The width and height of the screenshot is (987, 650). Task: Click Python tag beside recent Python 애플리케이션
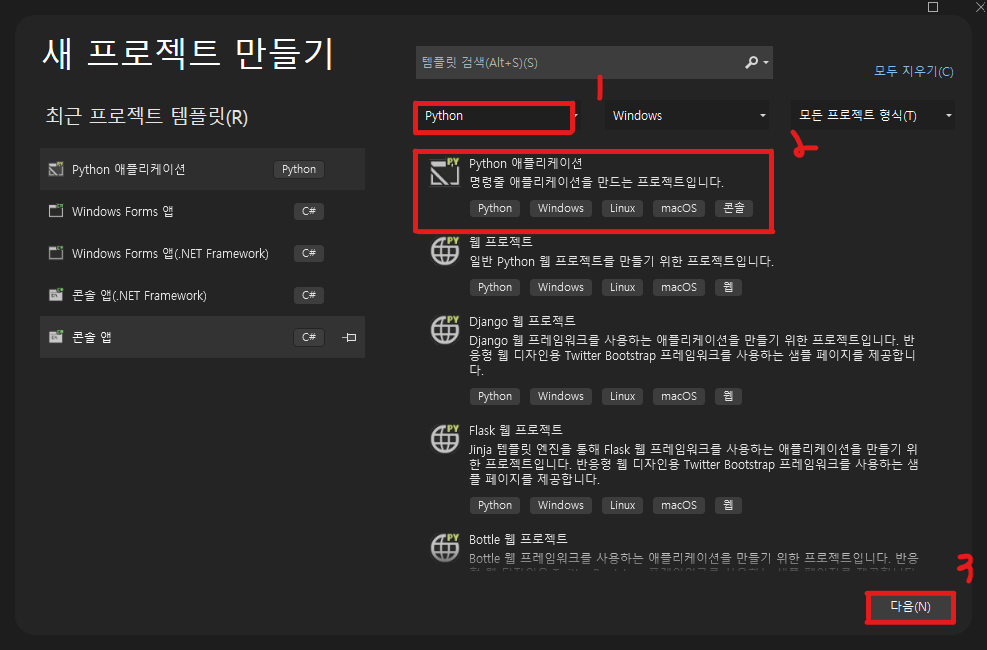(x=299, y=169)
